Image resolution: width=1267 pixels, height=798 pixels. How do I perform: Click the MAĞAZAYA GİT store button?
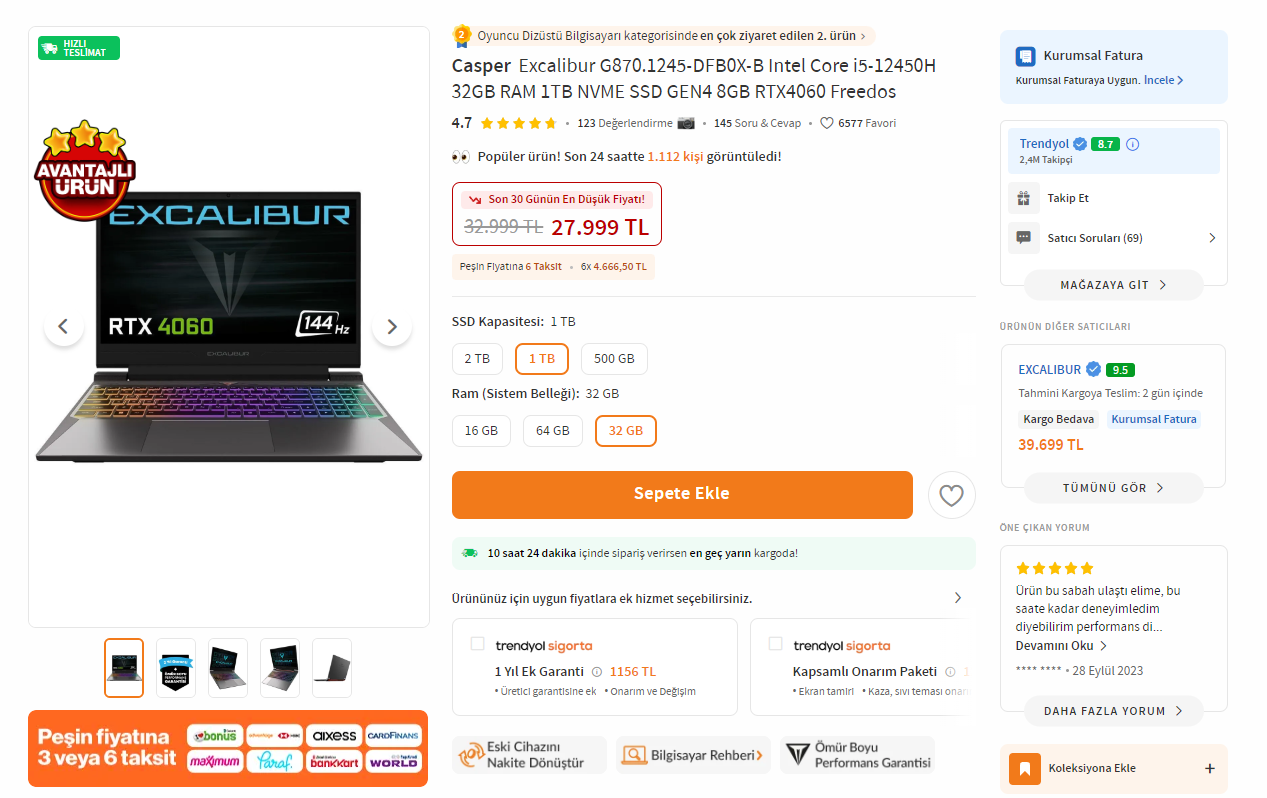[1113, 285]
